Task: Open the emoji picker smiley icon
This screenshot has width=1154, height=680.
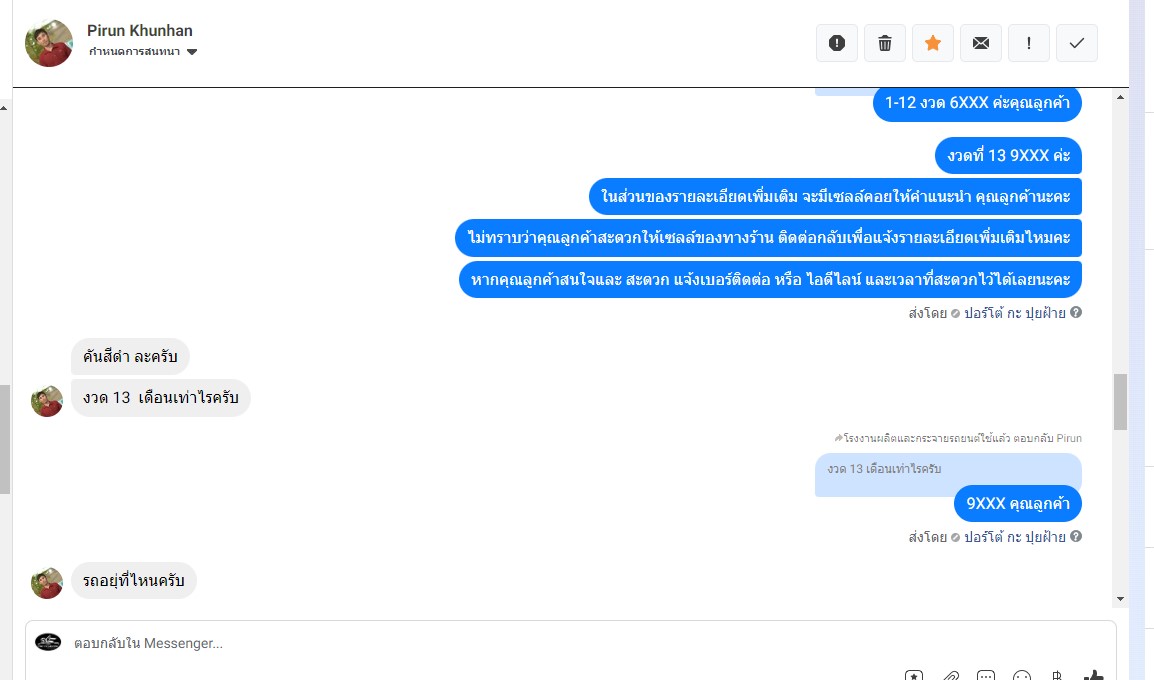Action: [1022, 676]
